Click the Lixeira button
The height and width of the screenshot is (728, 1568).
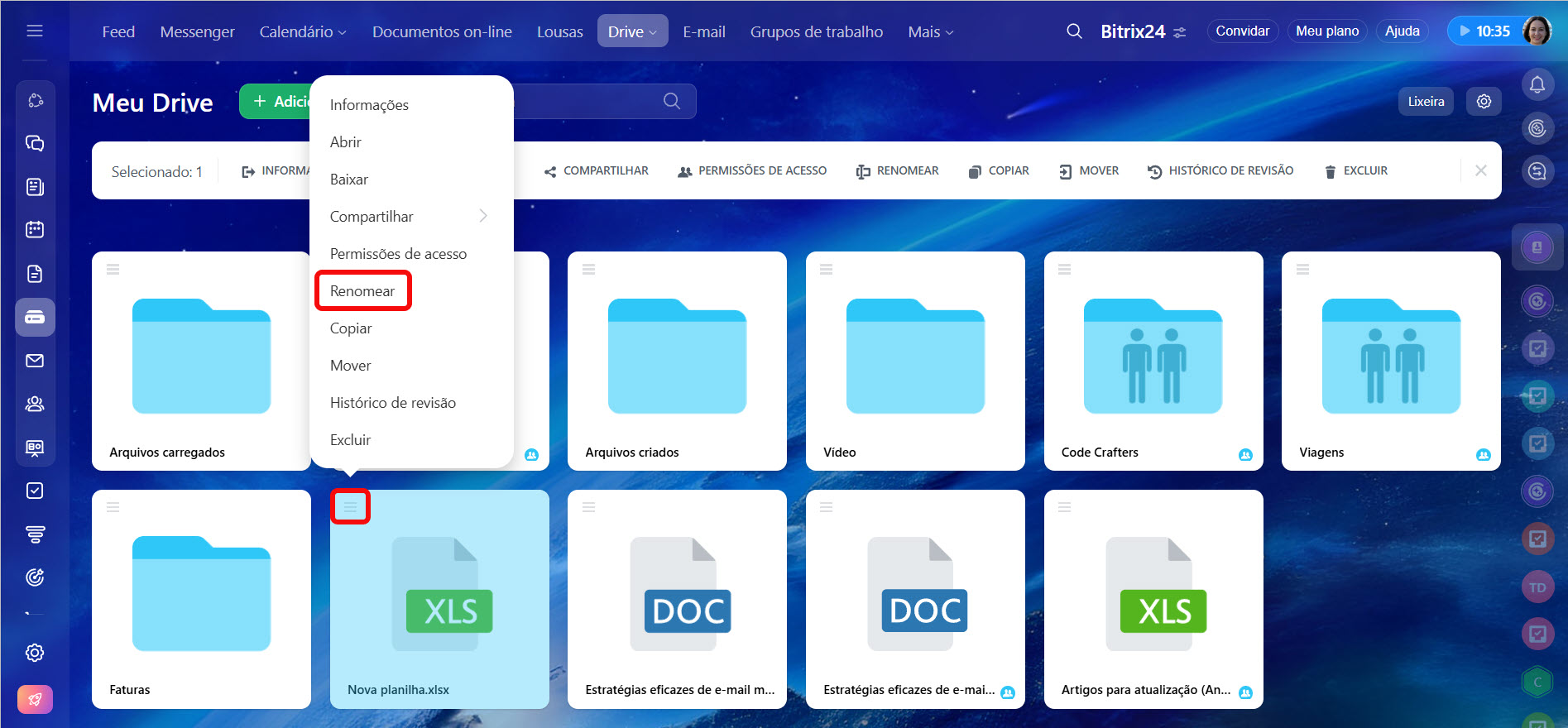pos(1426,101)
